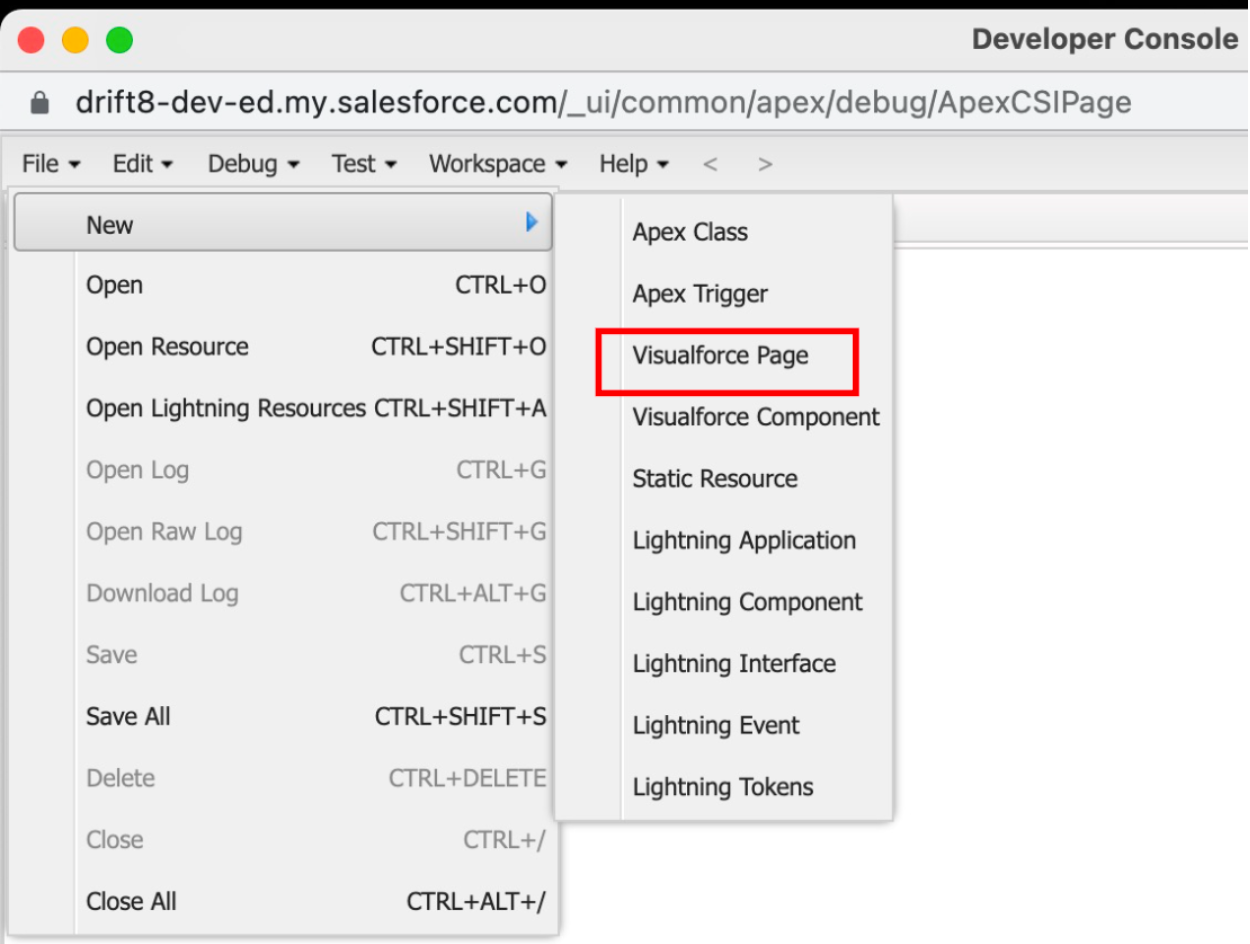Image resolution: width=1250 pixels, height=944 pixels.
Task: Click Open Log menu entry
Action: 316,470
